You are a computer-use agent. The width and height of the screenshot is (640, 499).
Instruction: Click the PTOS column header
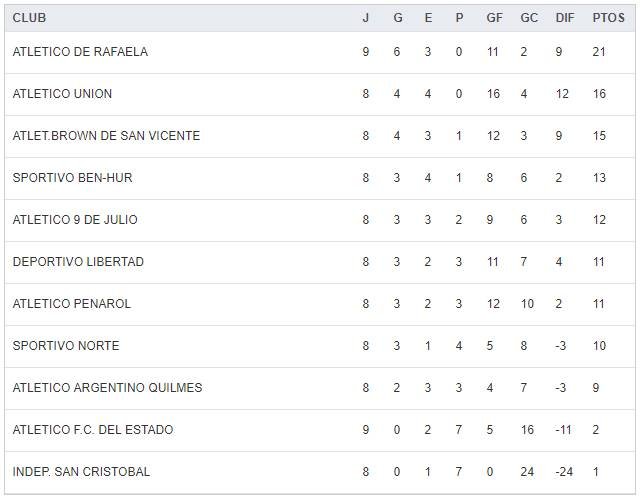[607, 18]
